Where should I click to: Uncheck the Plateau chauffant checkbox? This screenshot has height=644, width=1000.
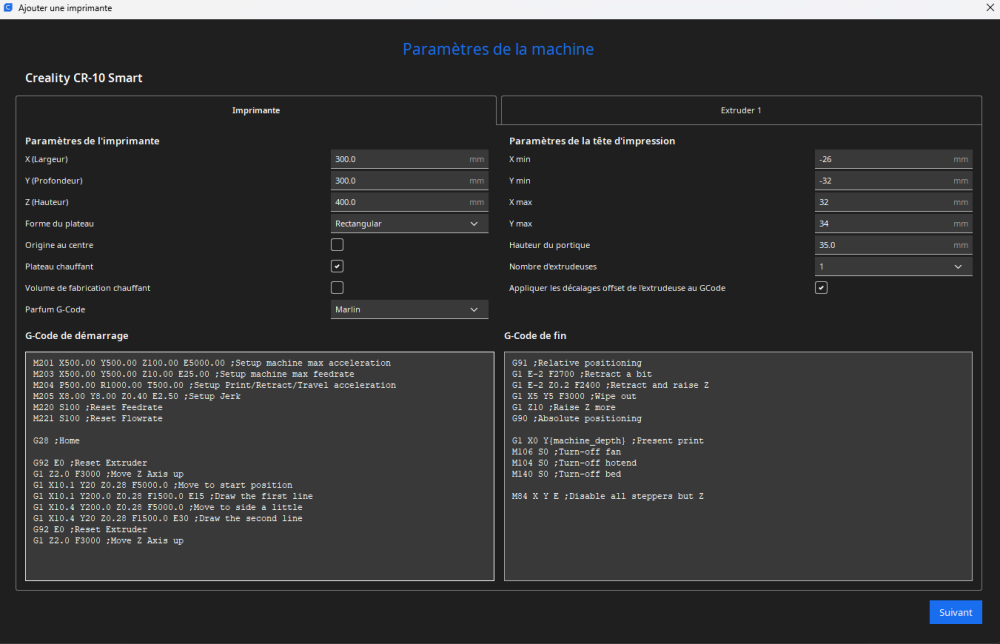click(337, 267)
